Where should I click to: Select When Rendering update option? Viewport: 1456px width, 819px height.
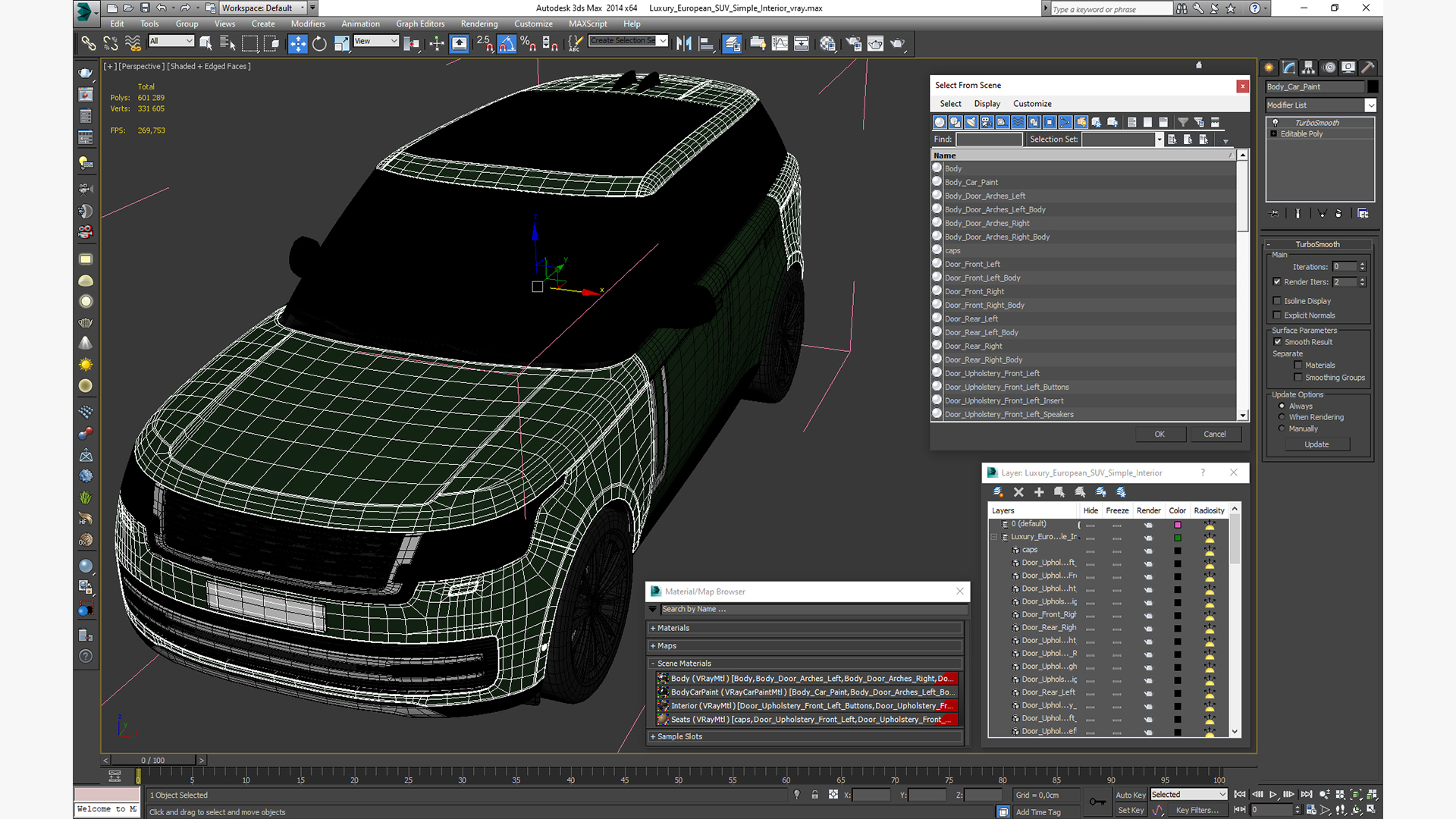click(x=1282, y=417)
